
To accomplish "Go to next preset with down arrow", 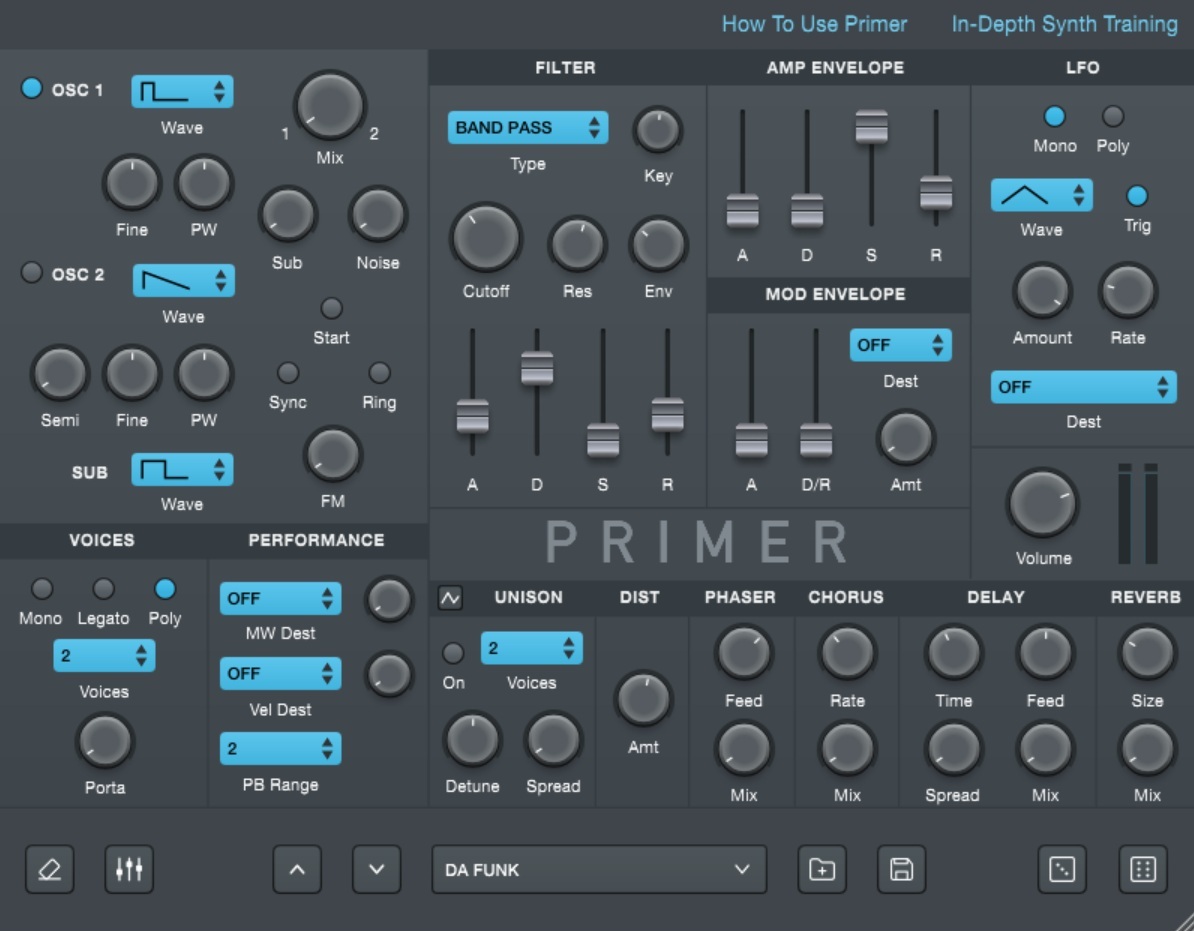I will pyautogui.click(x=376, y=869).
